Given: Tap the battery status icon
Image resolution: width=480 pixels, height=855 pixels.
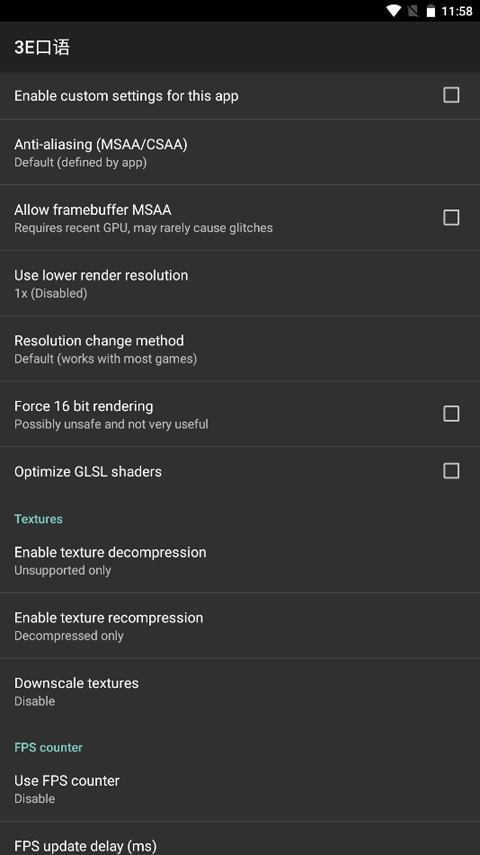Looking at the screenshot, I should point(431,11).
